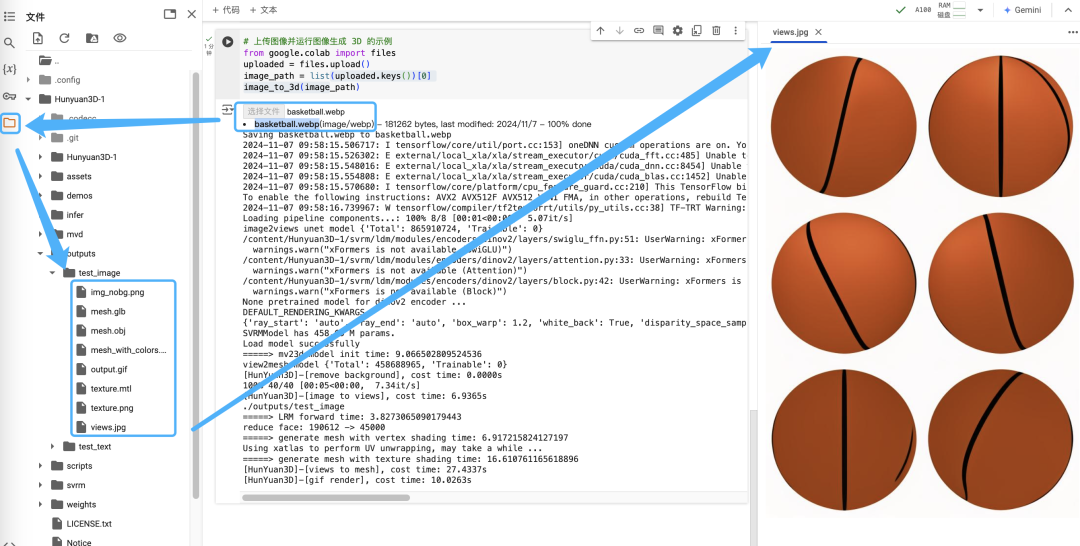Run the image_to_3d code cell
Image resolution: width=1080 pixels, height=546 pixels.
pos(227,42)
